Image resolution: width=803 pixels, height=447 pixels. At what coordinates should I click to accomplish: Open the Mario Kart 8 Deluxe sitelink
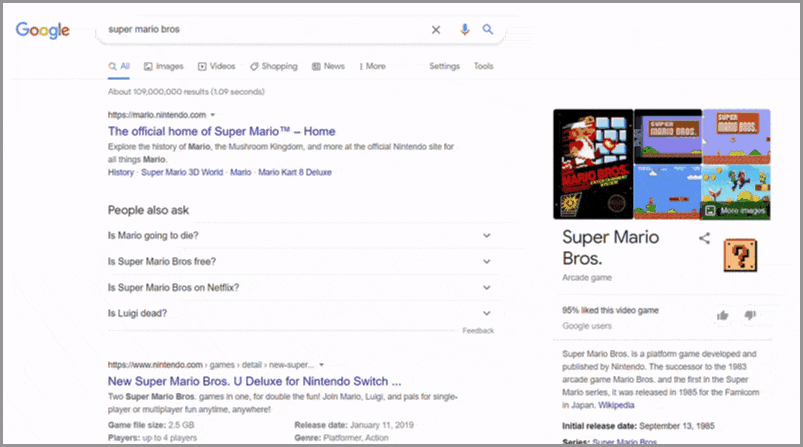point(295,172)
